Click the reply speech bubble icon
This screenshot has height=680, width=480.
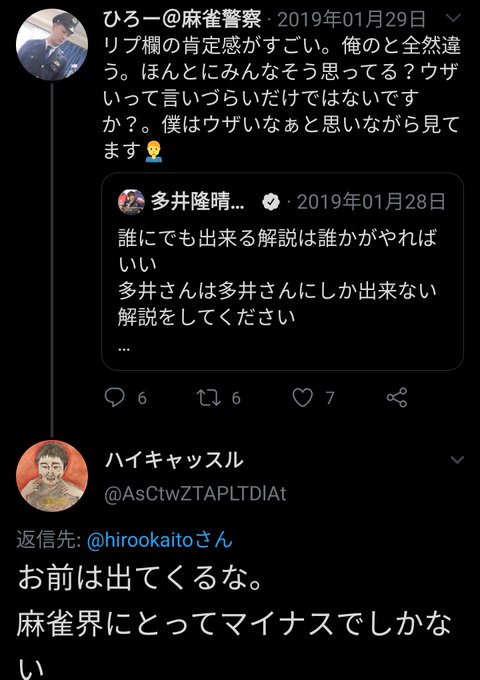tap(114, 397)
